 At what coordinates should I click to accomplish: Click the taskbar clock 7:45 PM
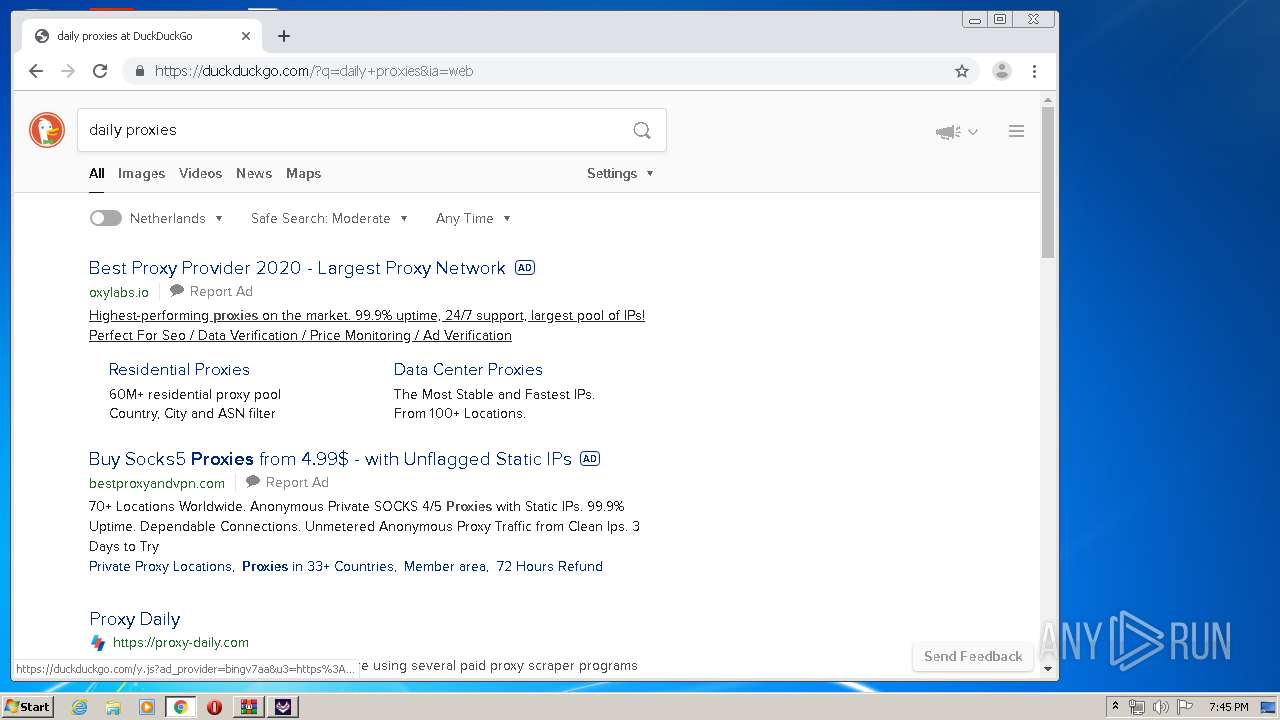coord(1228,707)
